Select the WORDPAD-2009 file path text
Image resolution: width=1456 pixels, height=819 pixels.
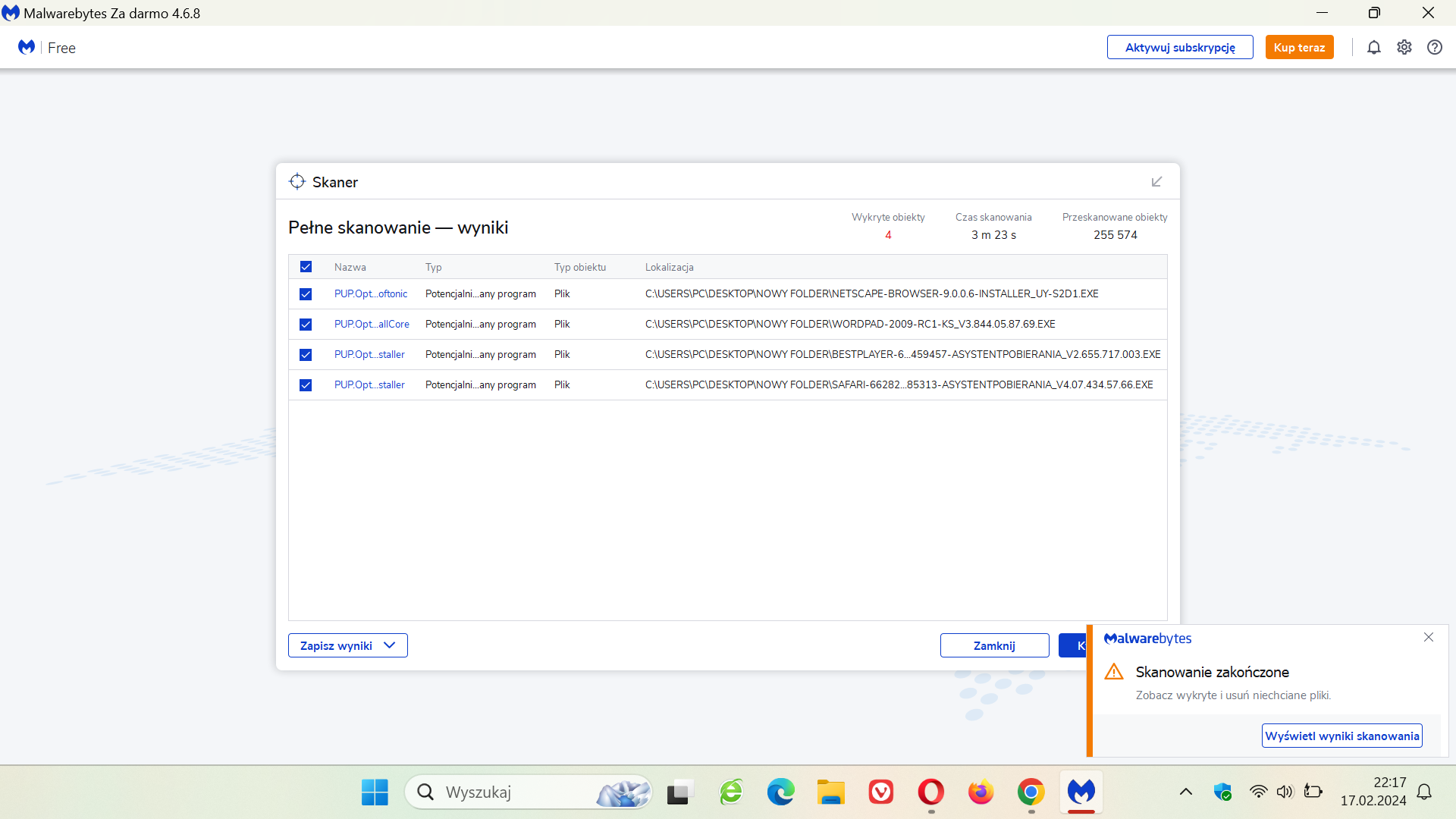tap(850, 325)
